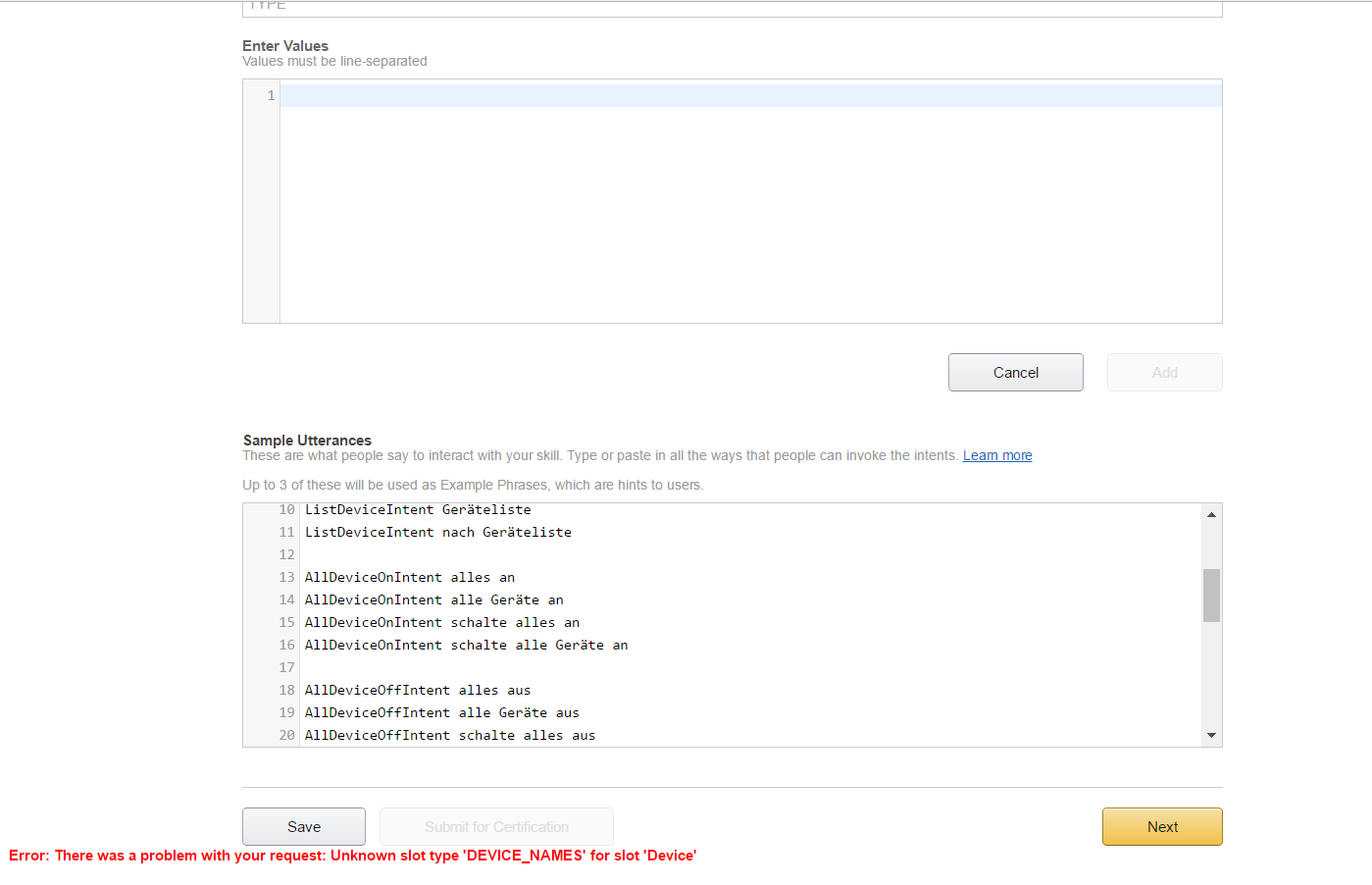Place cursor on 'ListDeviceIntent Geräteliste' line
1372x885 pixels.
coord(418,510)
